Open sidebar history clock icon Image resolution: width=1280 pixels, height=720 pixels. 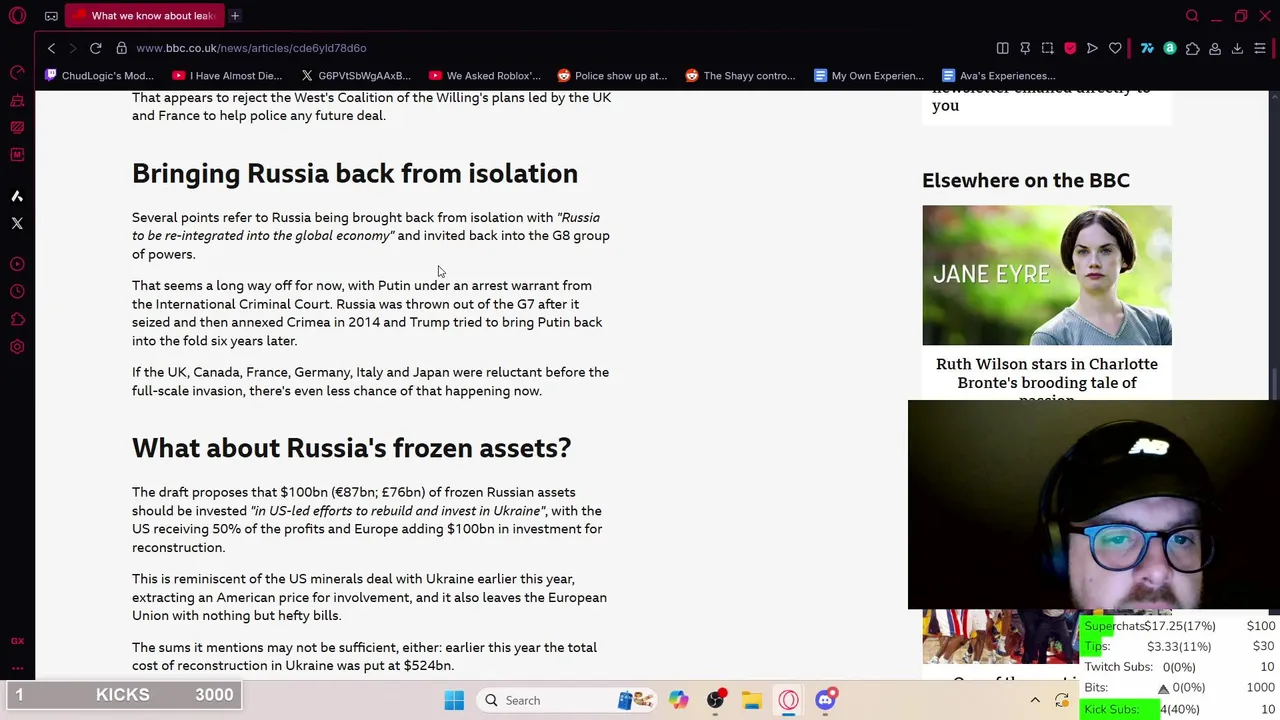[x=17, y=292]
